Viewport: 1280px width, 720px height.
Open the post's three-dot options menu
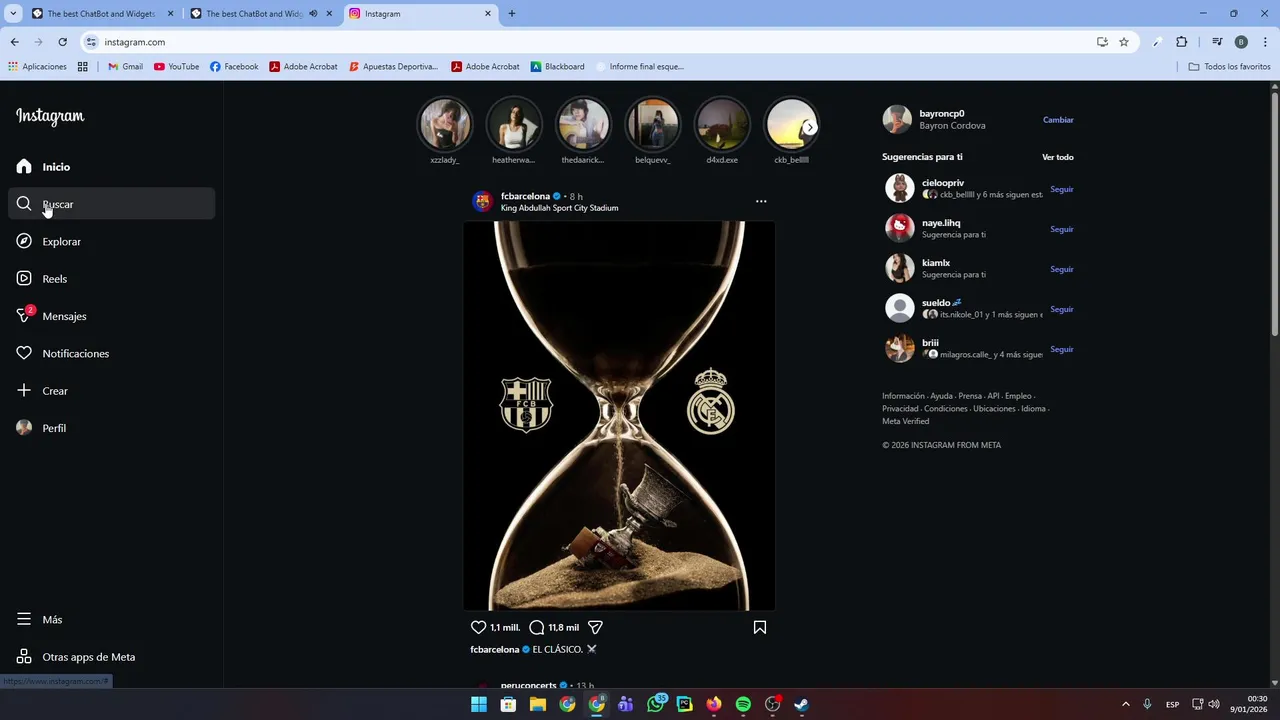(x=761, y=201)
